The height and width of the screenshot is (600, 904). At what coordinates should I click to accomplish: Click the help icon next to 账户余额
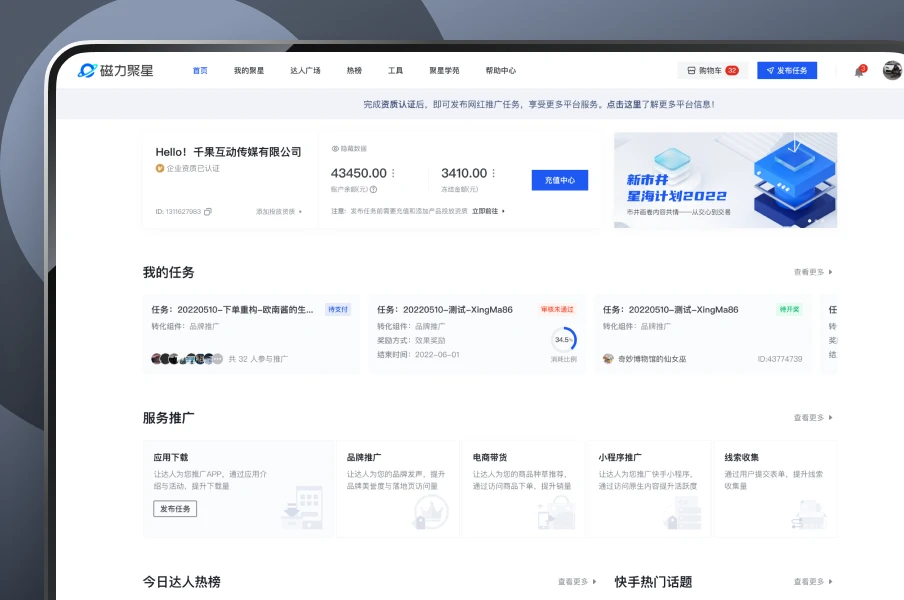pyautogui.click(x=374, y=189)
